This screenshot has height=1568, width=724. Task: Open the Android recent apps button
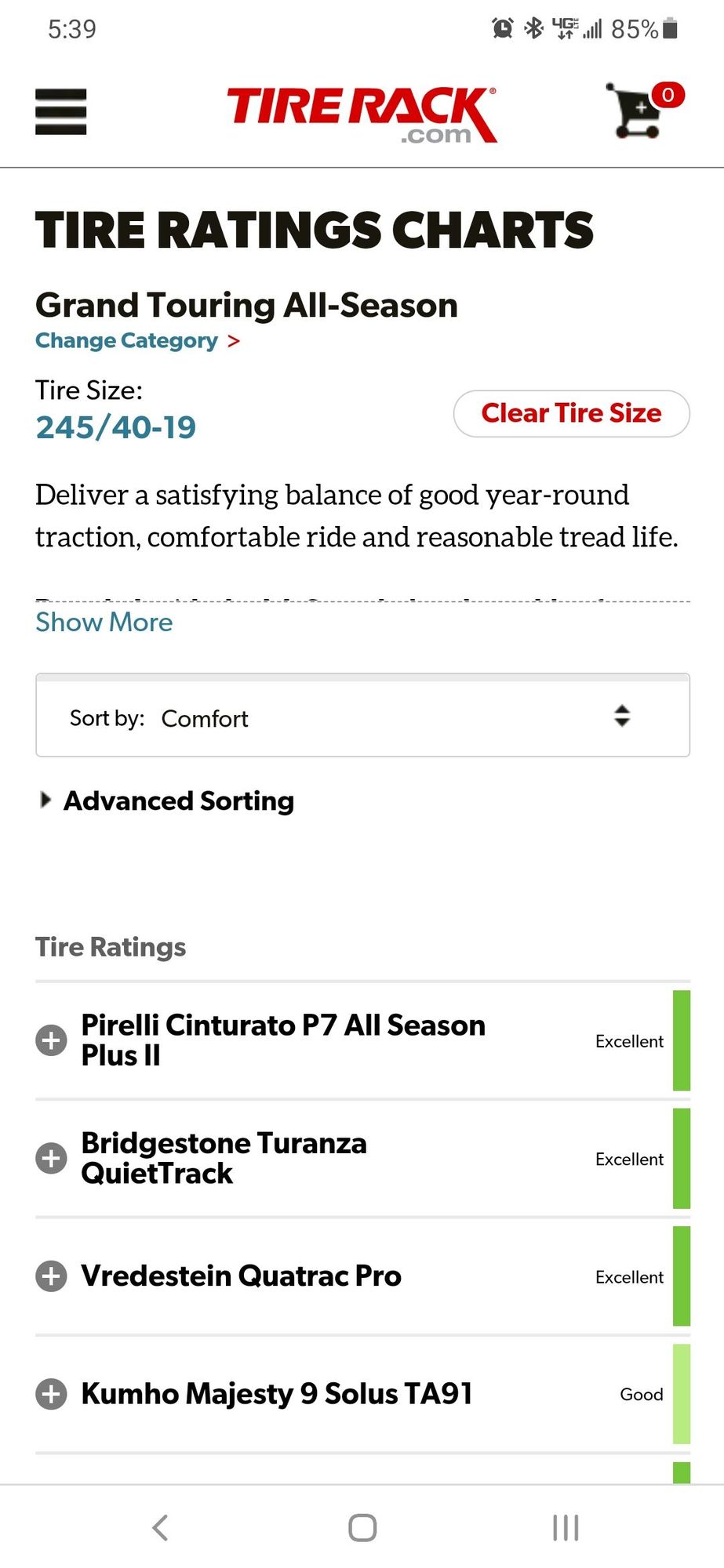(565, 1527)
